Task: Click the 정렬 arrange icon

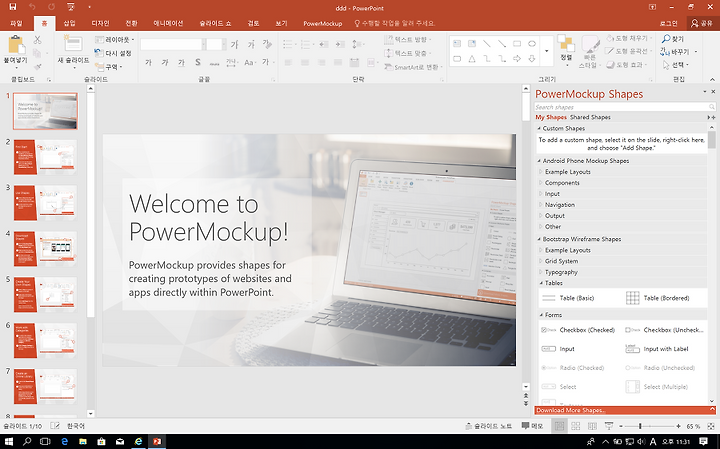Action: (566, 44)
